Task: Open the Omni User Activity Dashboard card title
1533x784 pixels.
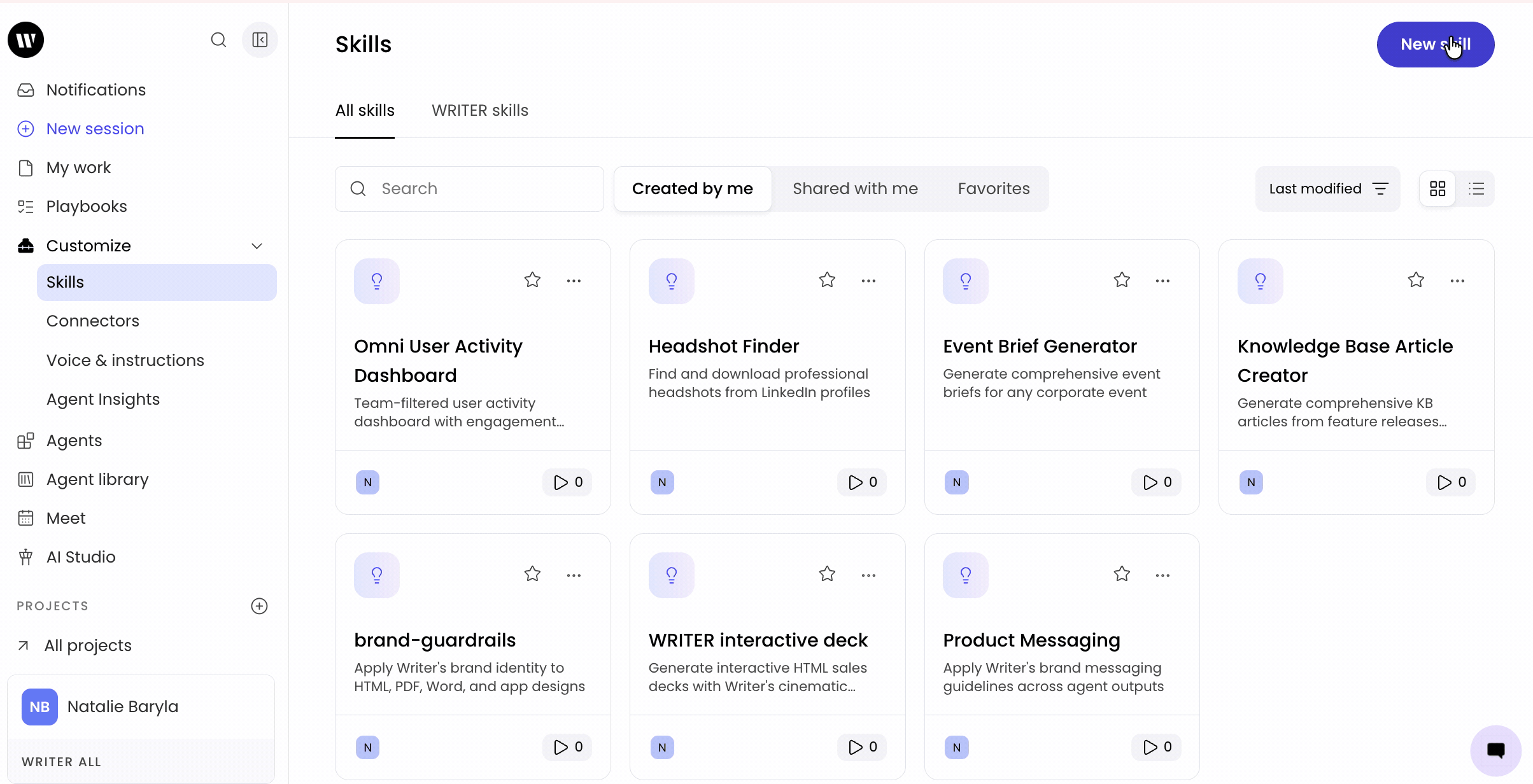Action: [x=438, y=361]
